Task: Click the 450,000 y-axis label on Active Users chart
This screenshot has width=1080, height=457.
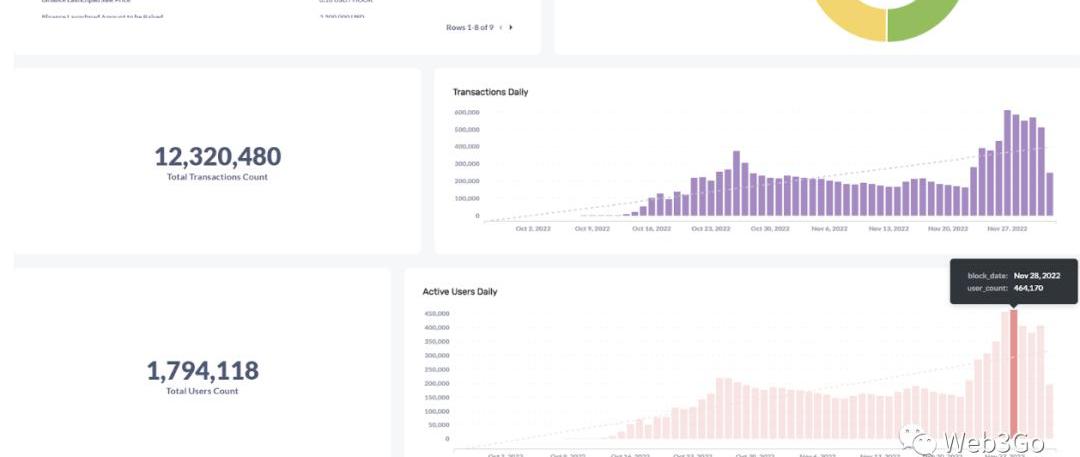Action: tap(437, 313)
